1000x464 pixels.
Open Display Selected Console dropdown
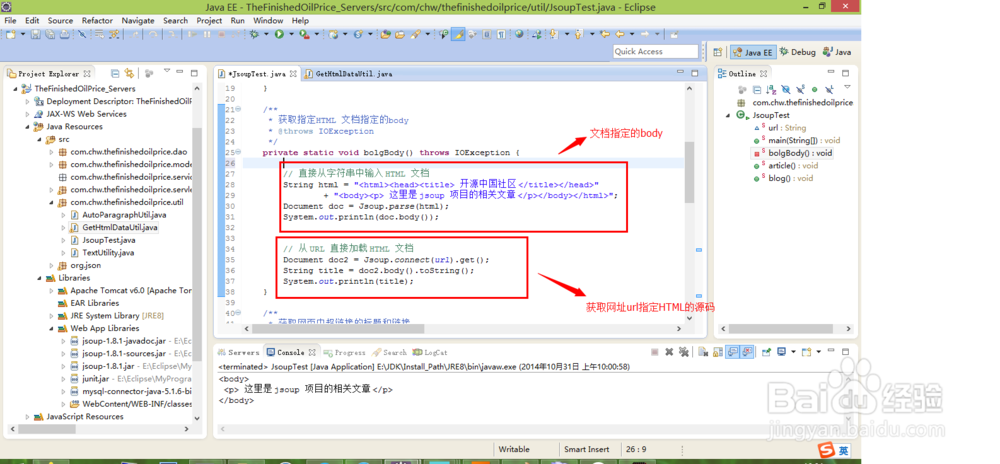pos(793,351)
